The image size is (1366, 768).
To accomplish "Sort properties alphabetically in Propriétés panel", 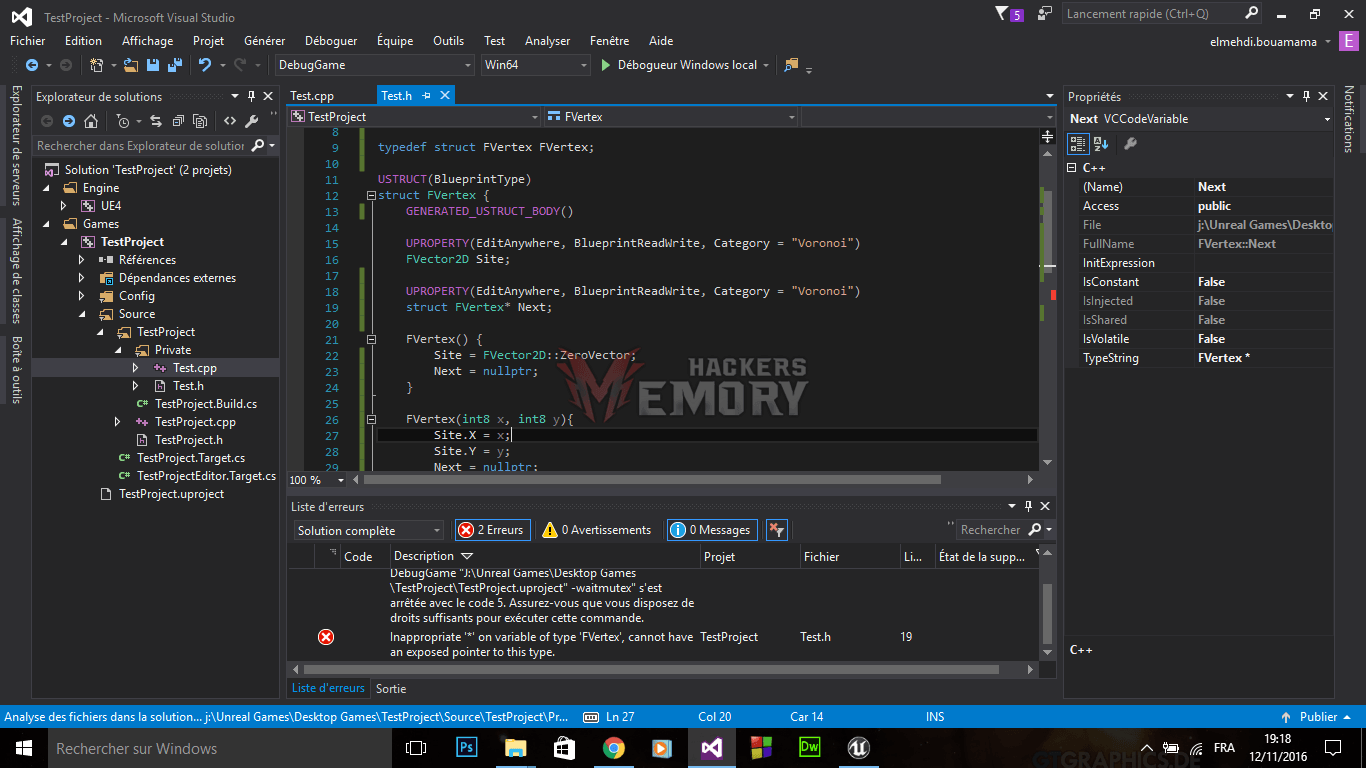I will tap(1100, 144).
